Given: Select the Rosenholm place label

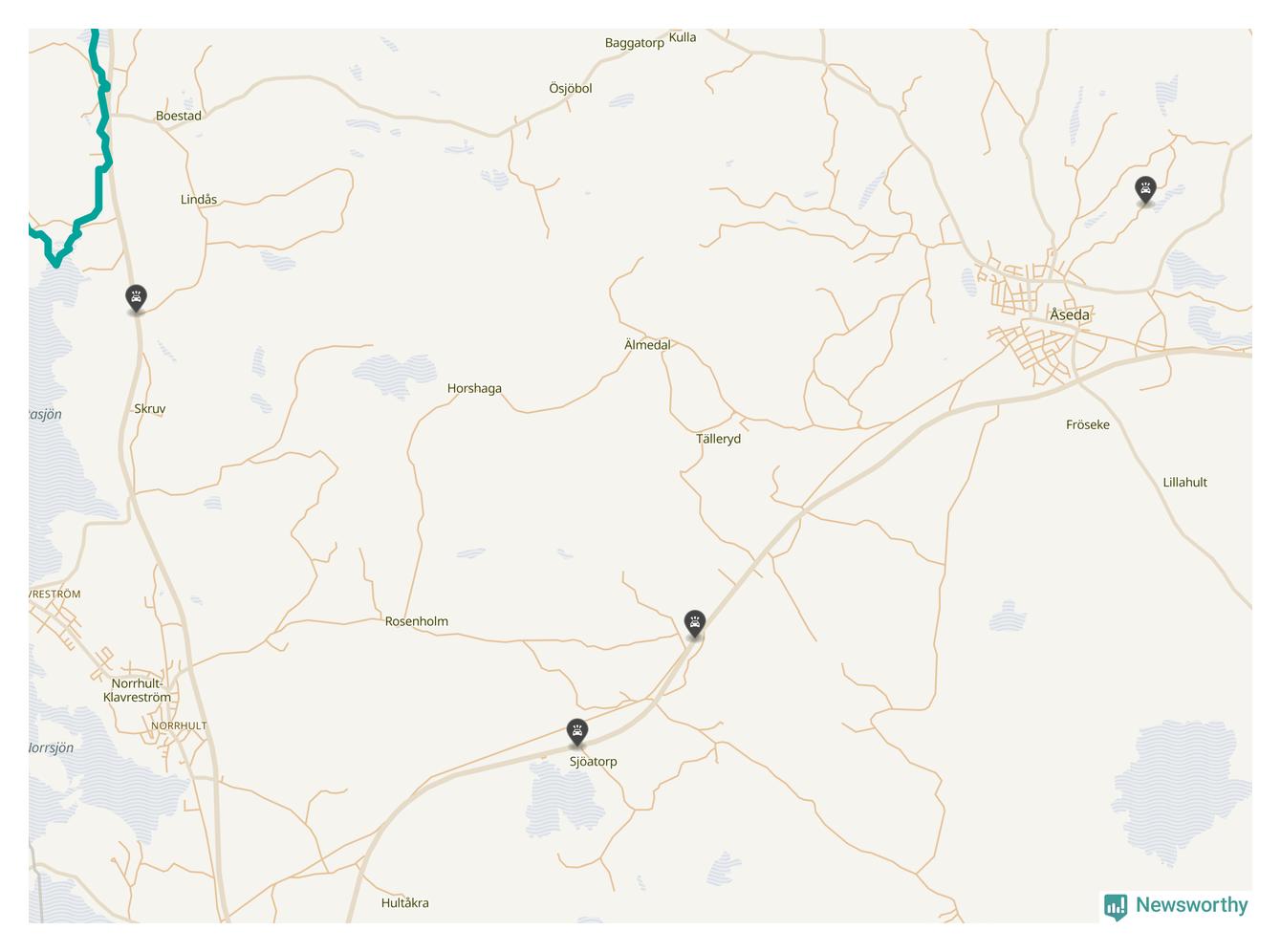Looking at the screenshot, I should click(417, 621).
